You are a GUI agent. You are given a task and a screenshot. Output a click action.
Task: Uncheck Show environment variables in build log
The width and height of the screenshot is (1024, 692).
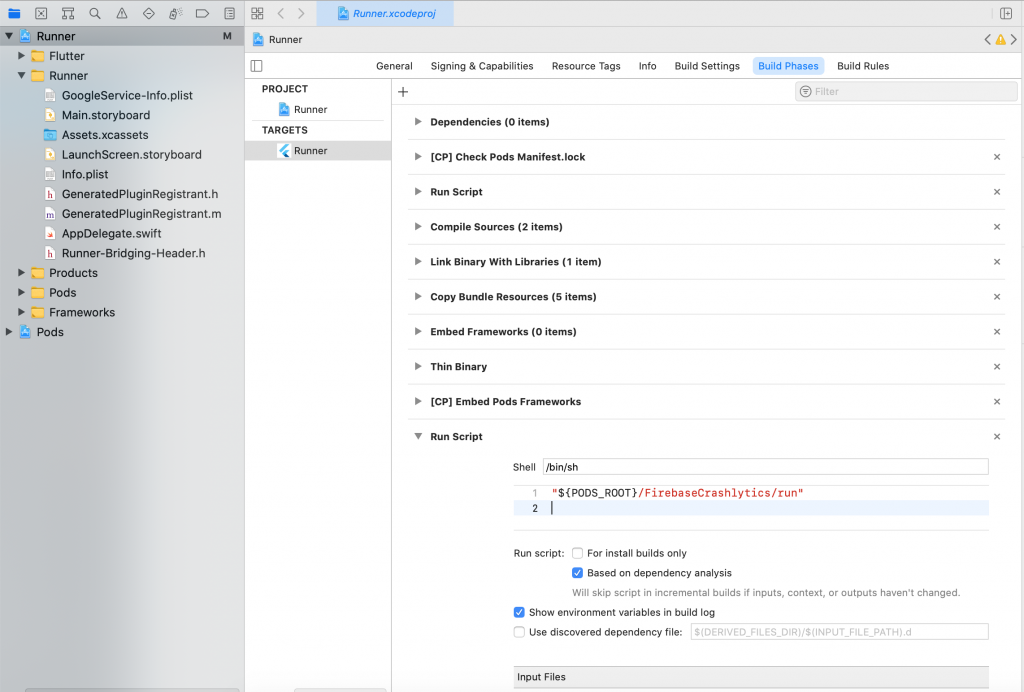tap(519, 612)
